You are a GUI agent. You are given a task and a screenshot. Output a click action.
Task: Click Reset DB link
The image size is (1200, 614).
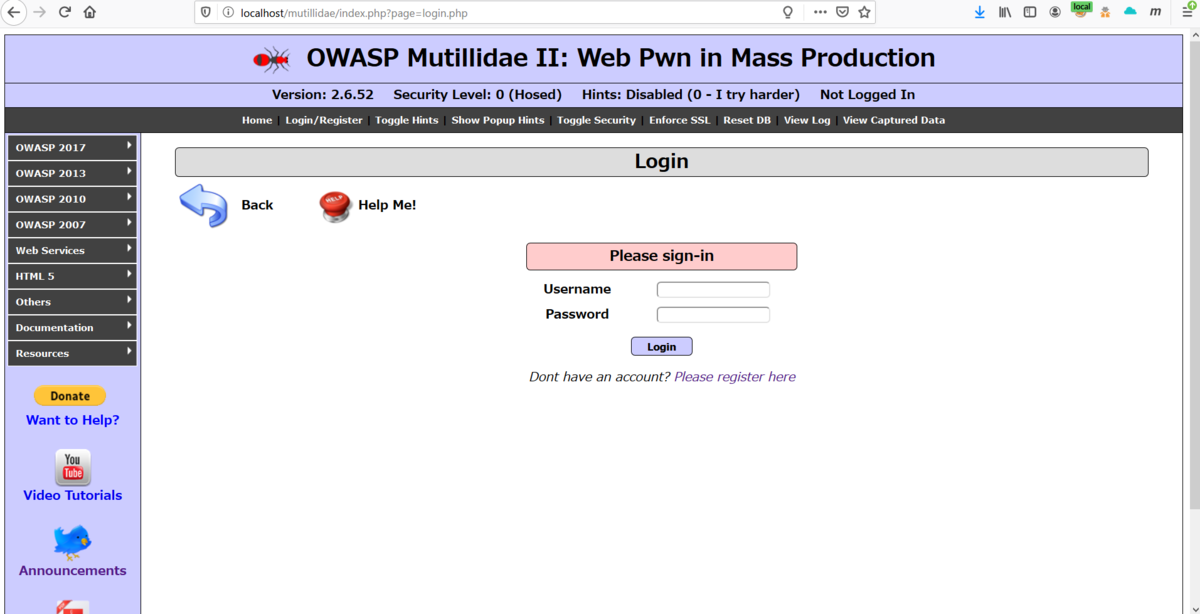point(747,120)
